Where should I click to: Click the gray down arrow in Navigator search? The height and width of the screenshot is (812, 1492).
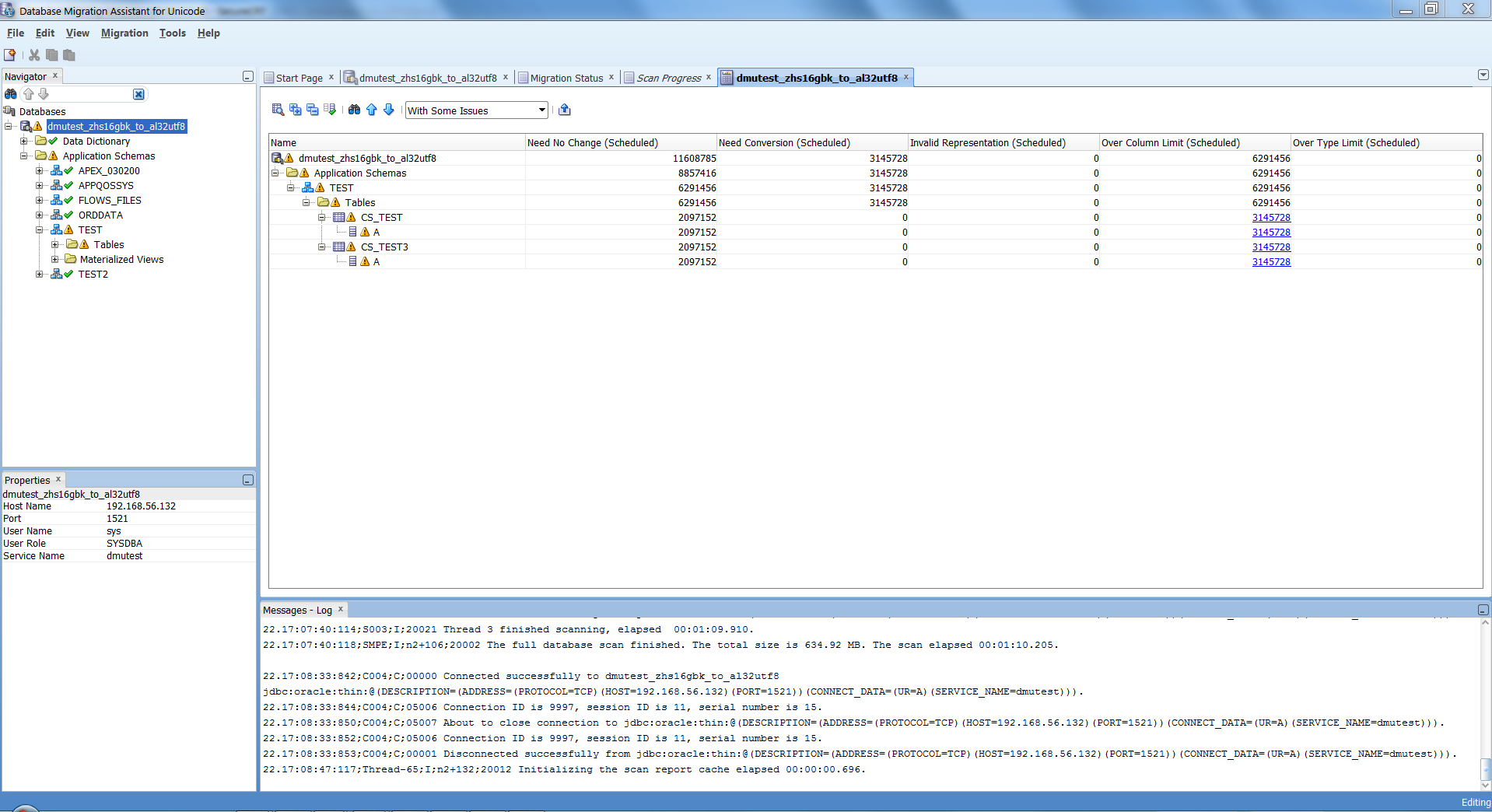point(44,94)
